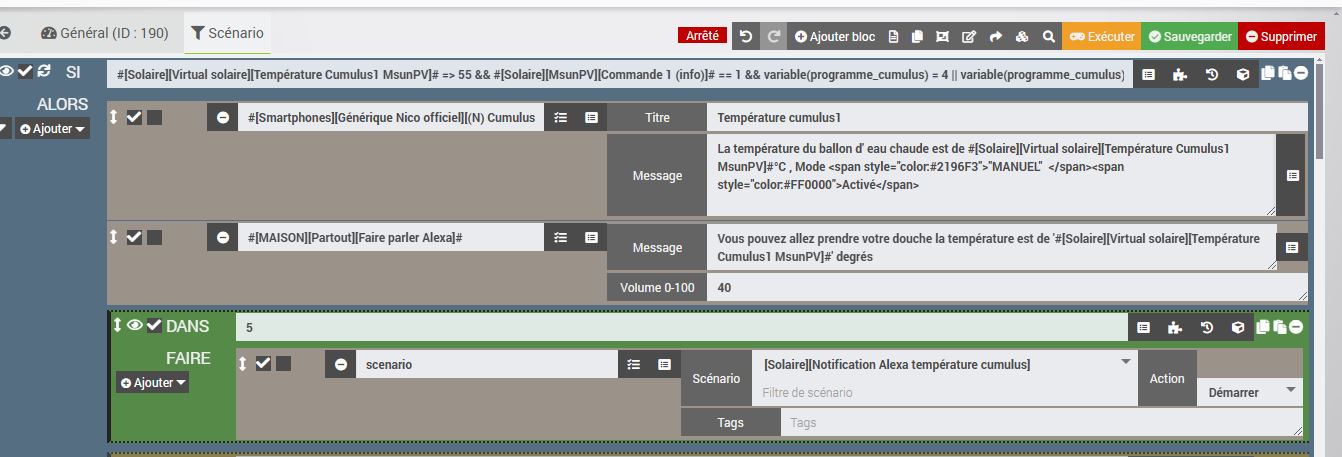Open scenario picker puzzle icon in SI row
Image resolution: width=1342 pixels, height=457 pixels.
(1180, 74)
